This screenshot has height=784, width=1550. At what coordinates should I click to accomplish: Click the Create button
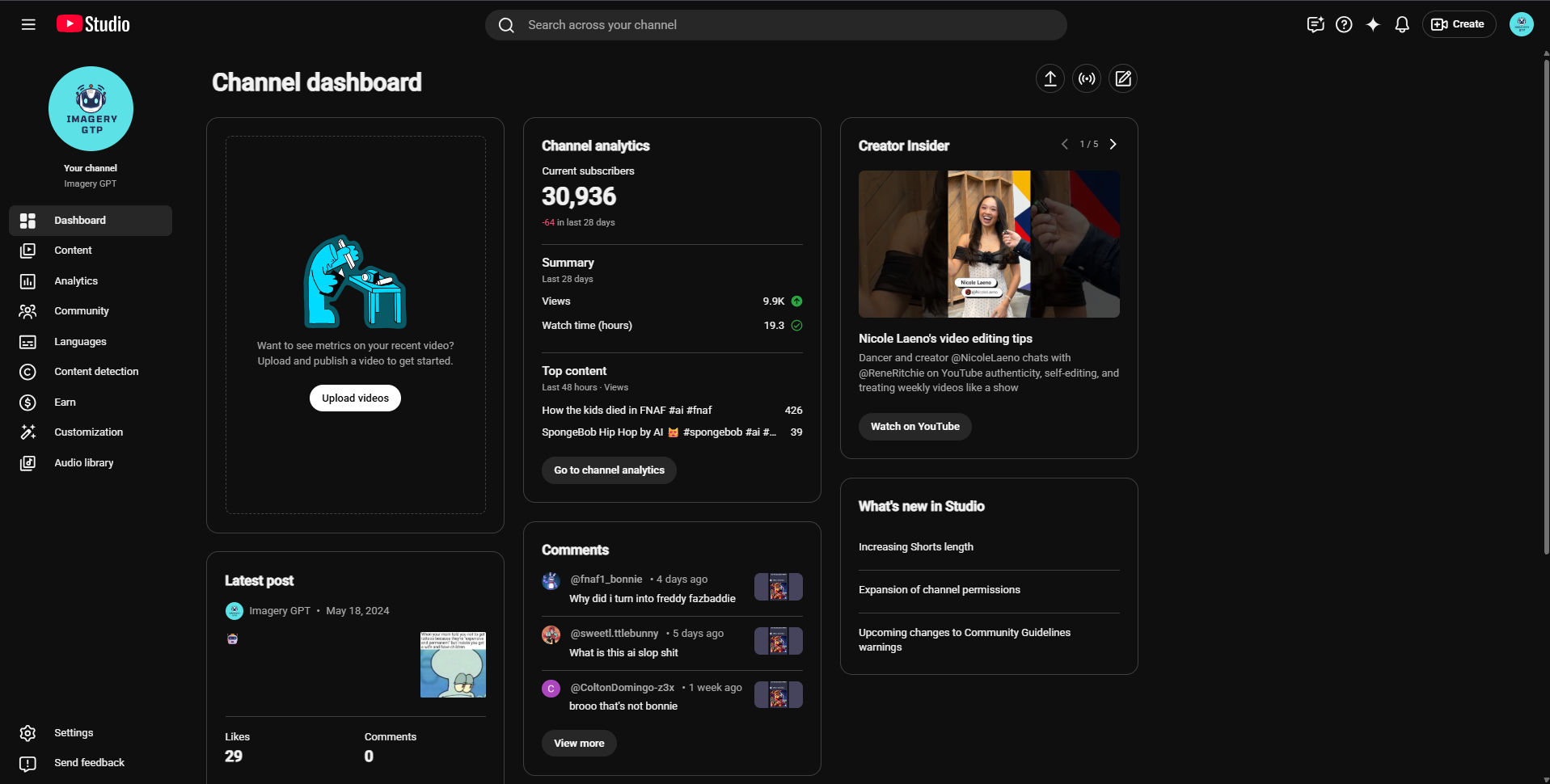(1459, 24)
